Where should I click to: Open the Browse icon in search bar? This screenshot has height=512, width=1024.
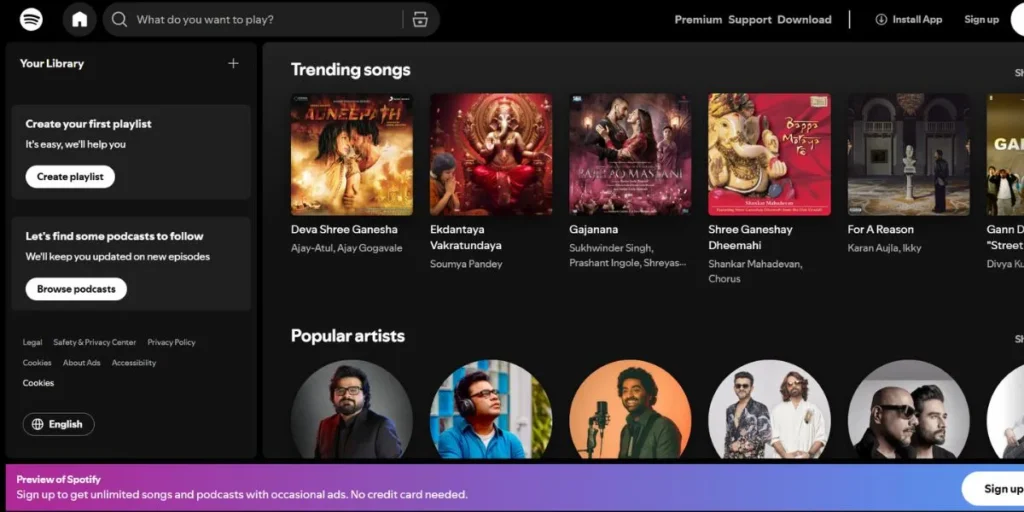click(420, 20)
